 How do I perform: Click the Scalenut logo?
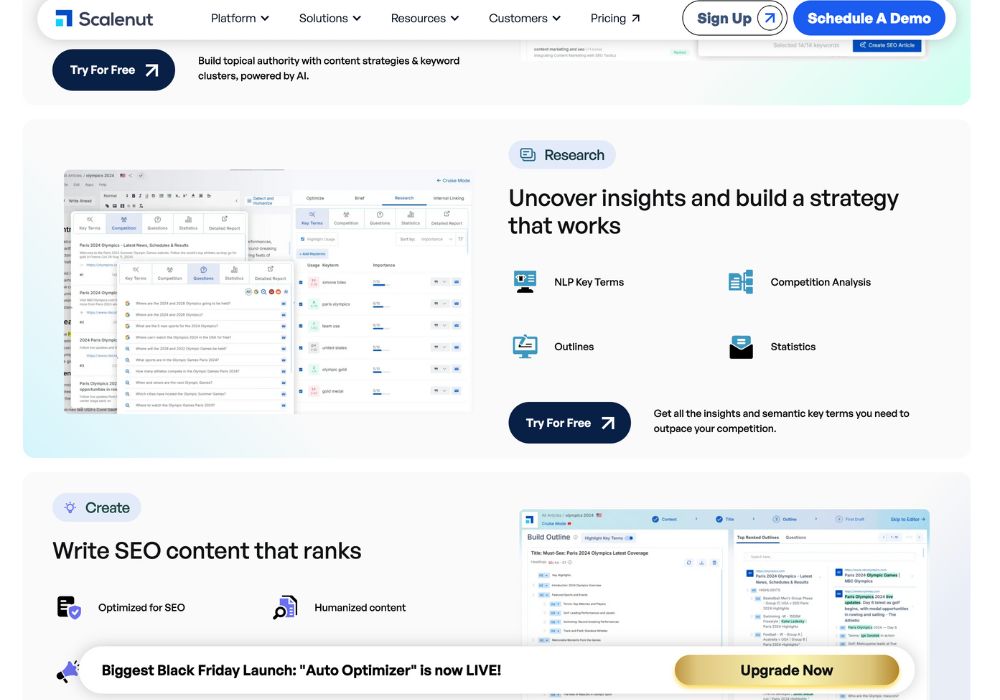tap(104, 18)
